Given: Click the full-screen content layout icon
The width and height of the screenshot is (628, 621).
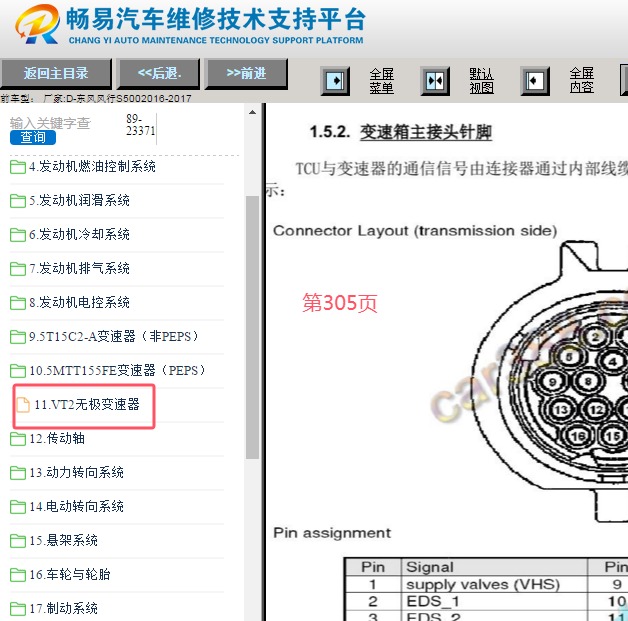Looking at the screenshot, I should [x=535, y=81].
